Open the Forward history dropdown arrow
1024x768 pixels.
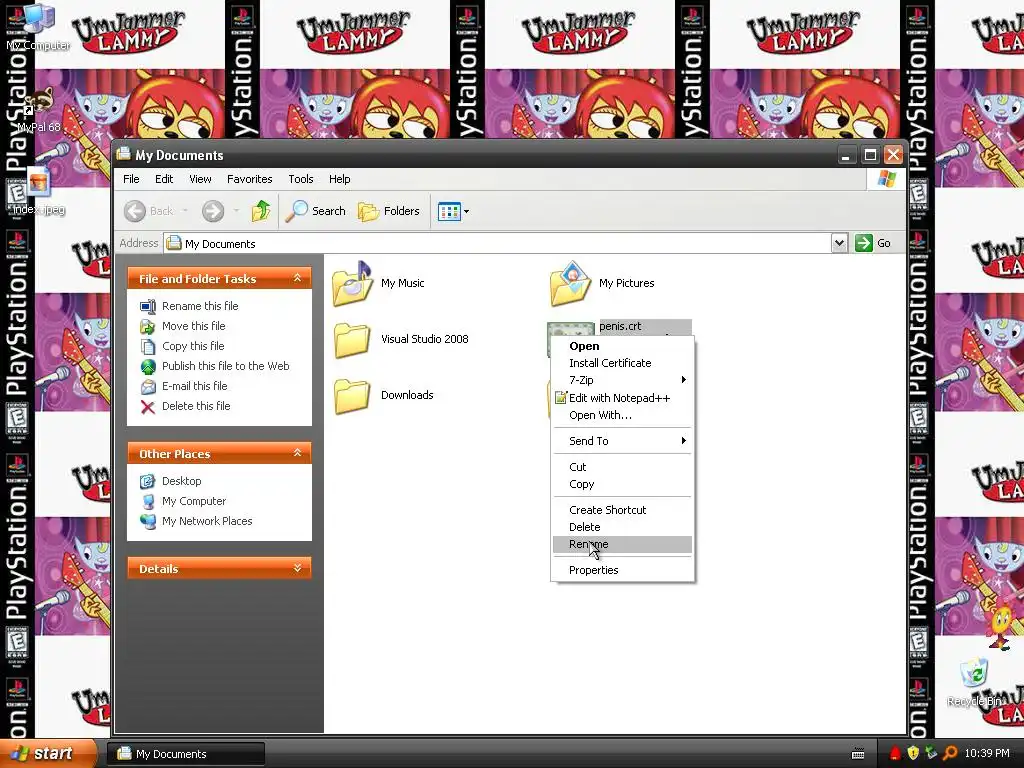pos(236,211)
